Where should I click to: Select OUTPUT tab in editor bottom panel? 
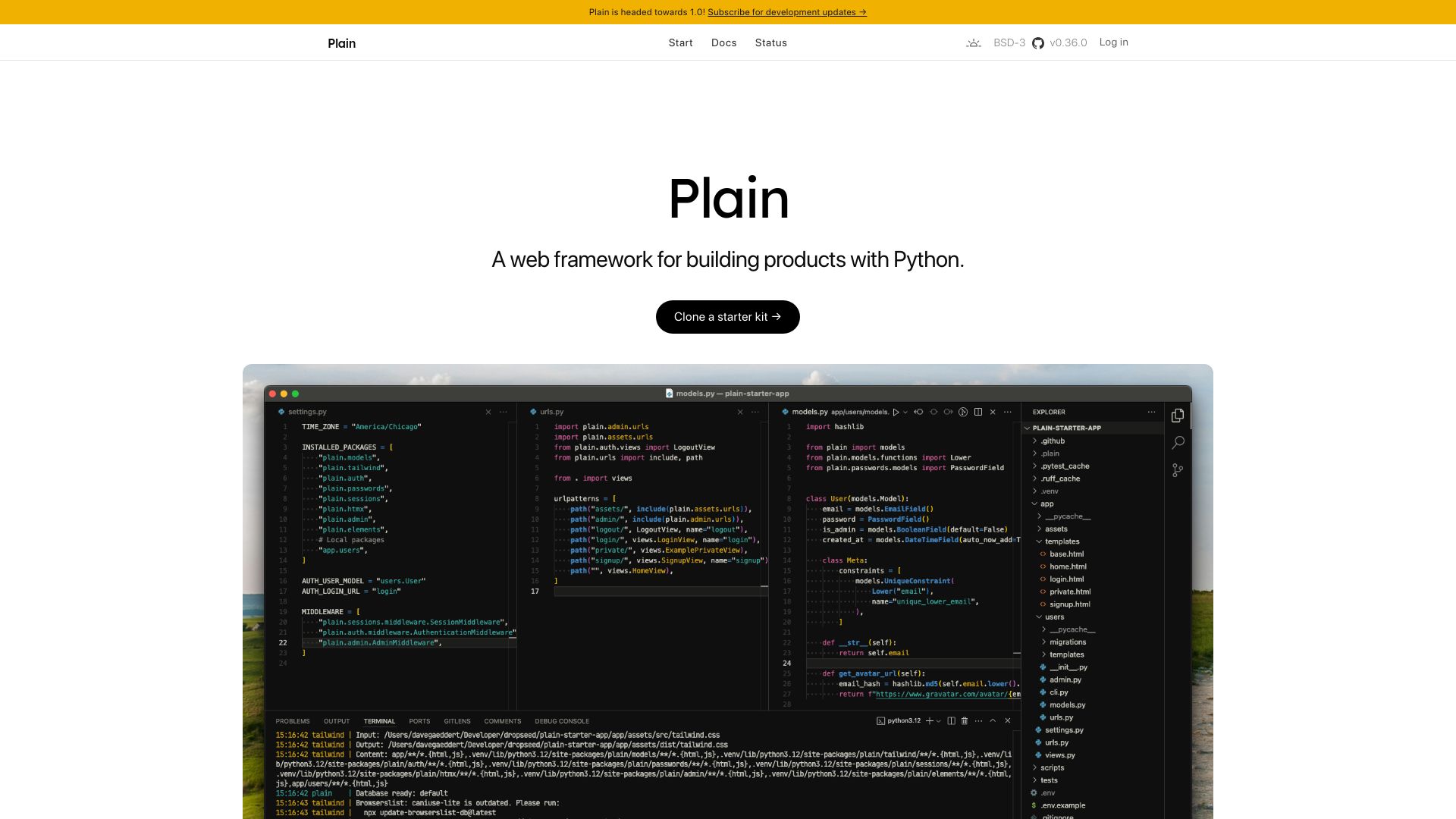point(337,721)
